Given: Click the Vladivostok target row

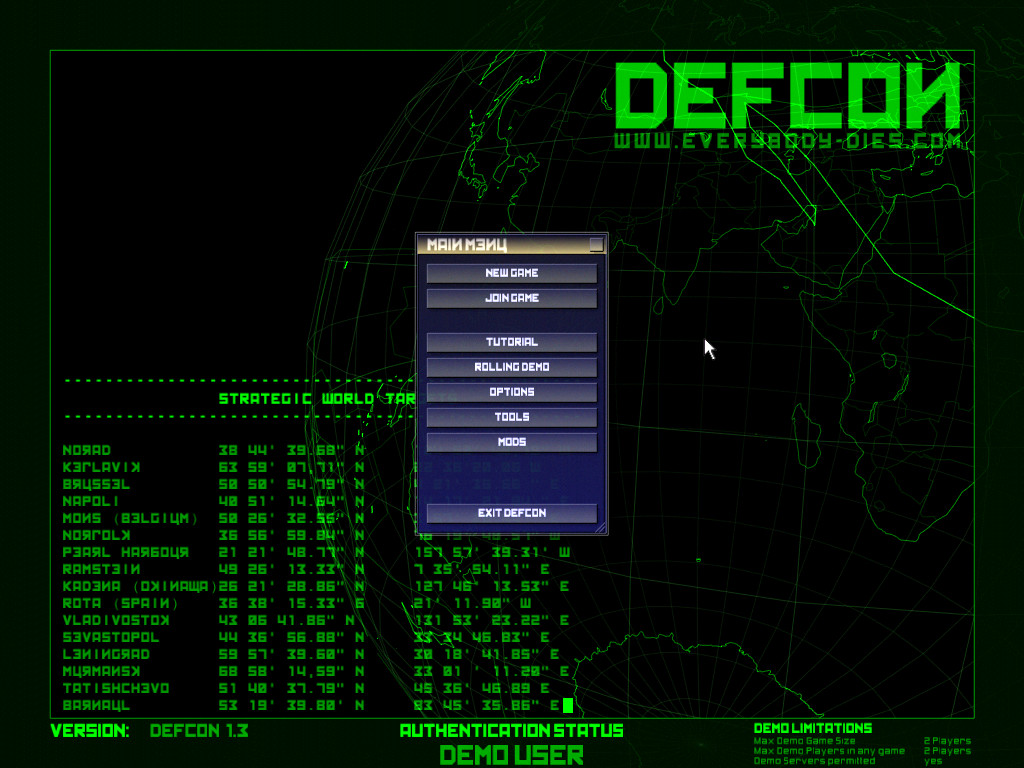Looking at the screenshot, I should point(315,620).
